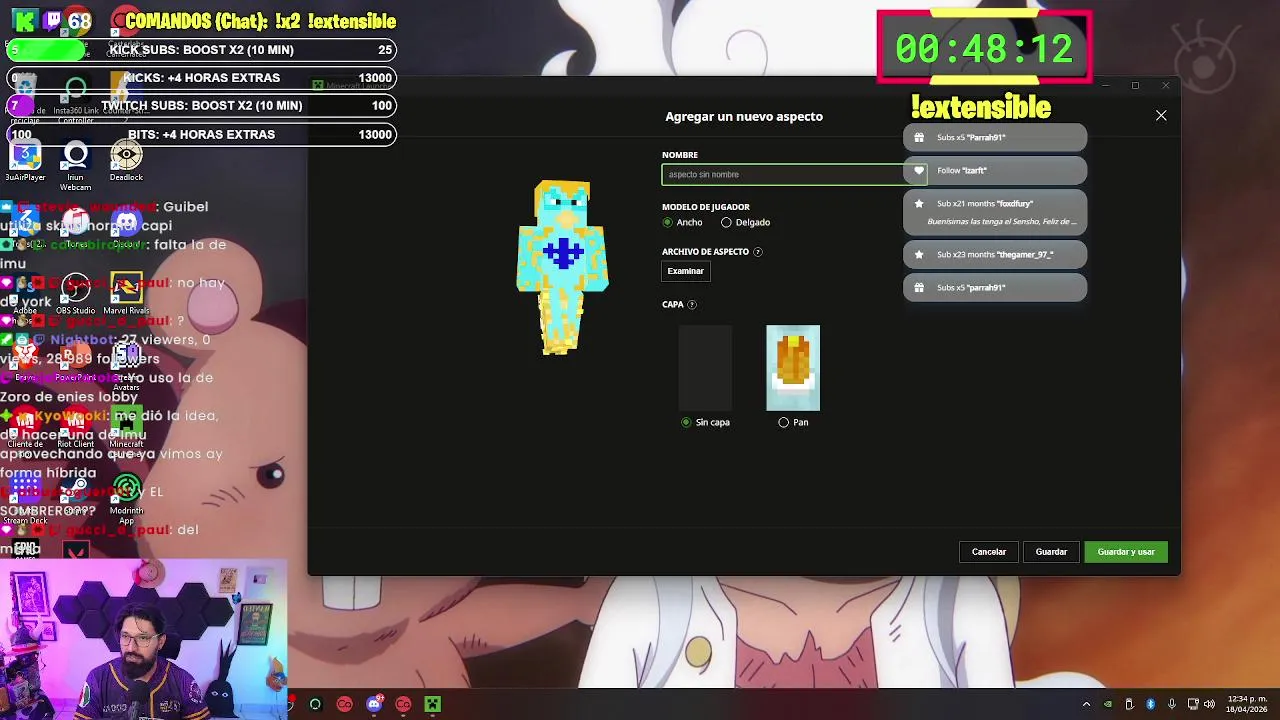The image size is (1280, 720).
Task: Open Discord in the taskbar
Action: [374, 705]
